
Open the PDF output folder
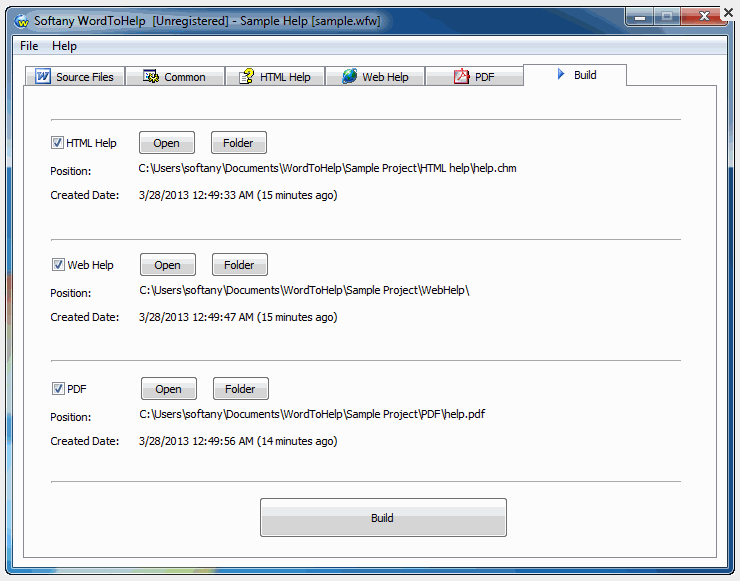[240, 389]
